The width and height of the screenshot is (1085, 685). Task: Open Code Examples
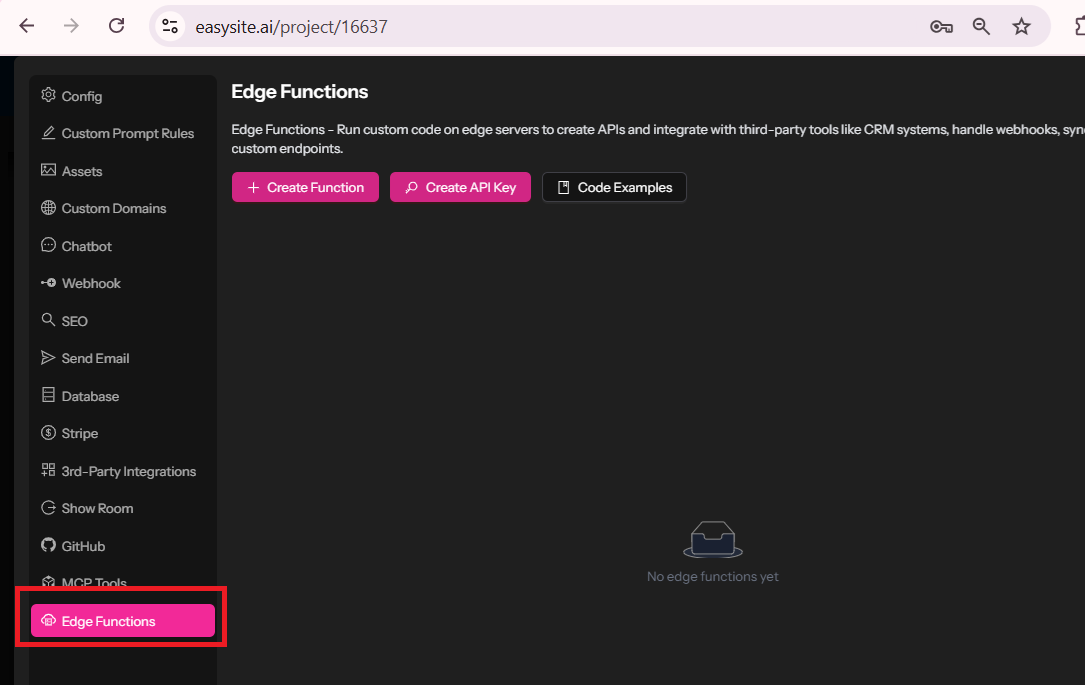tap(614, 187)
